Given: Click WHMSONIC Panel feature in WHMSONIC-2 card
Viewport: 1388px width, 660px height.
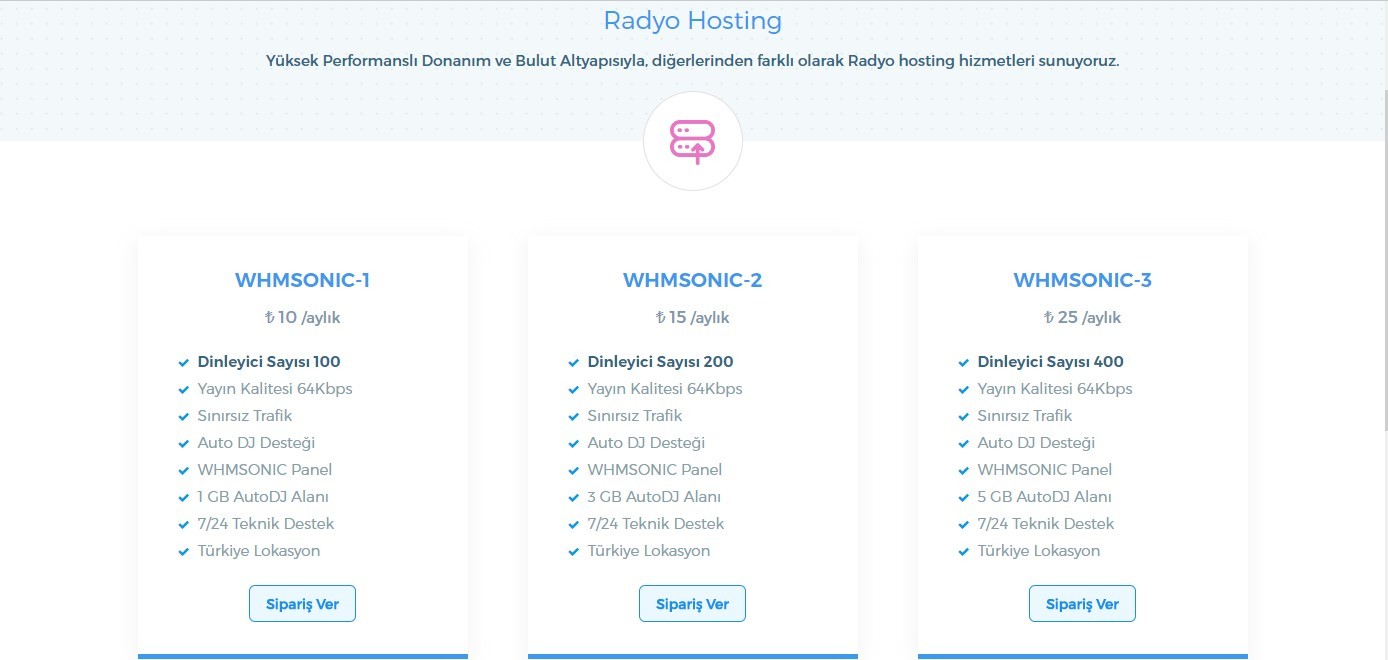Looking at the screenshot, I should point(654,470).
